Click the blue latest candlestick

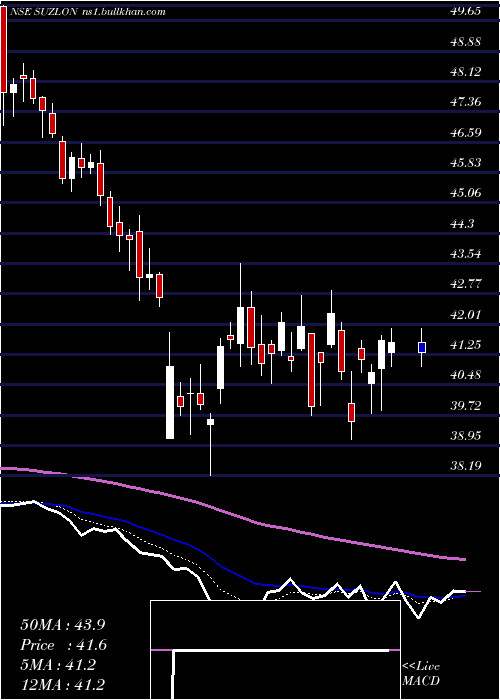(x=421, y=347)
